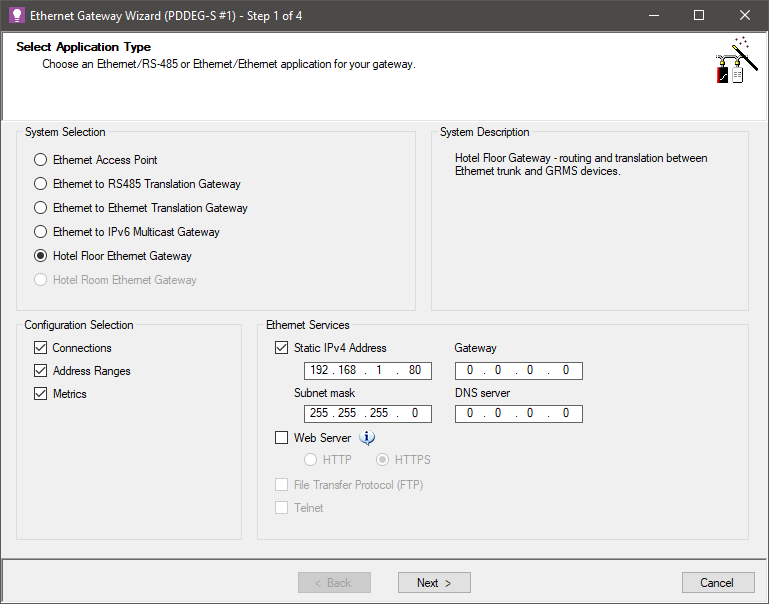Image resolution: width=769 pixels, height=604 pixels.
Task: Click the DNS server input field
Action: [518, 414]
